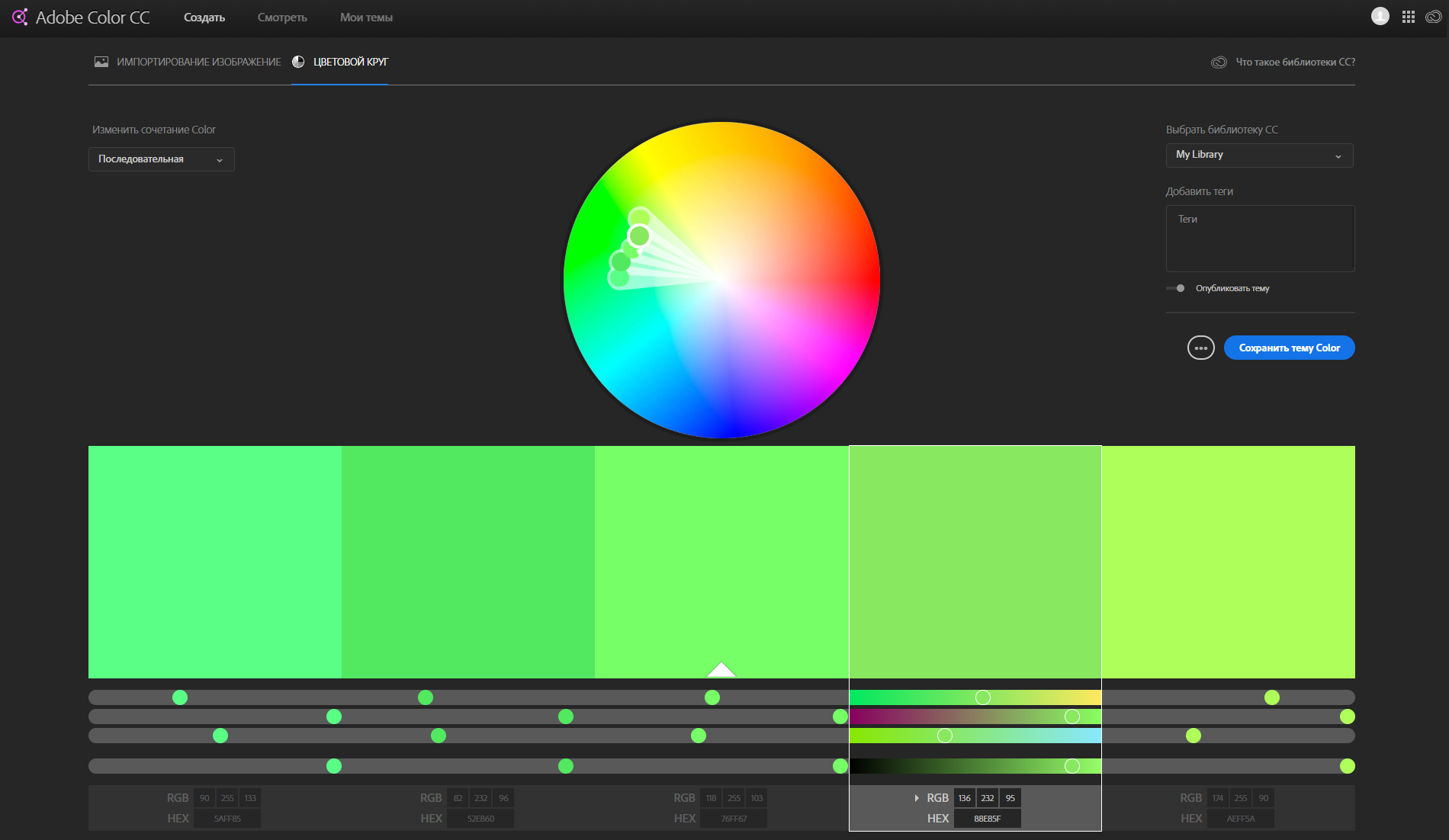Screen dimensions: 1449x840
Task: Click the Creative Cloud icon in header
Action: (1433, 17)
